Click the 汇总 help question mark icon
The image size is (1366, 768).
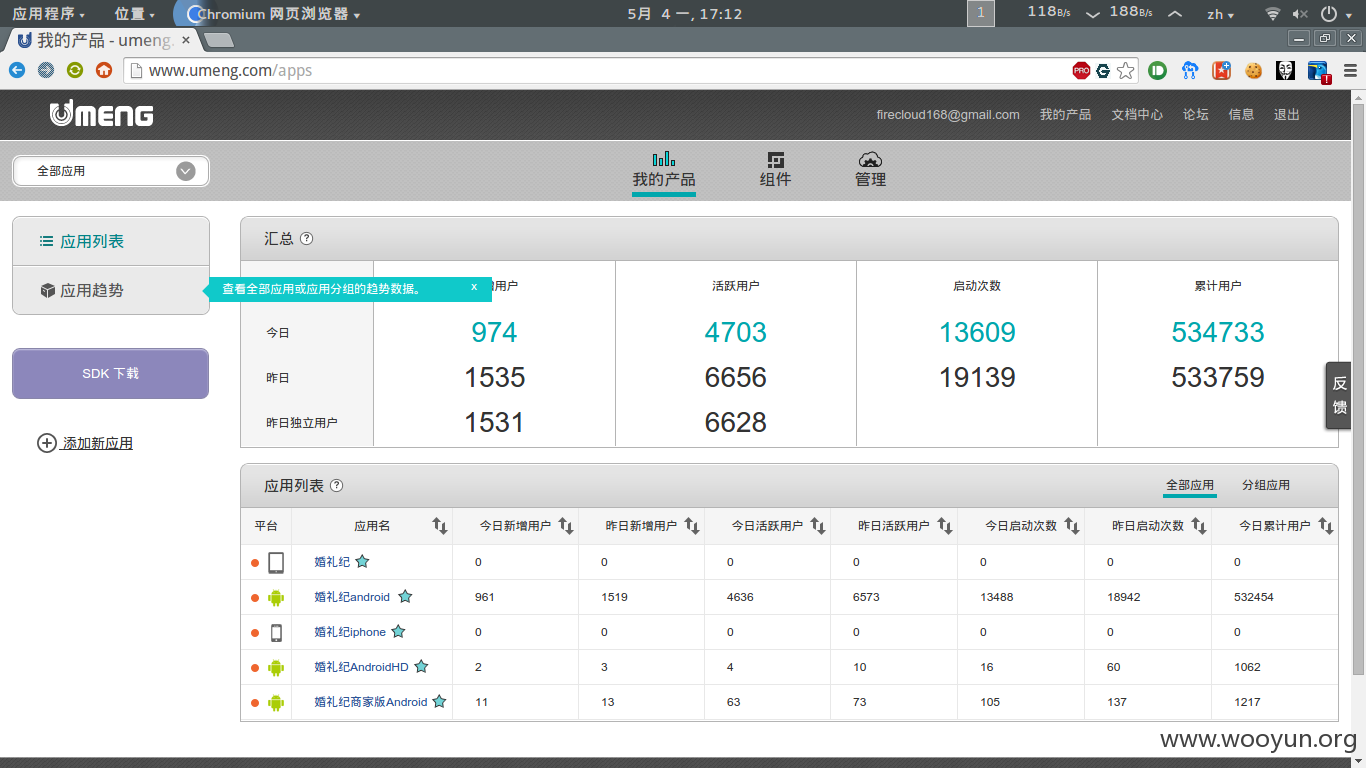[307, 239]
